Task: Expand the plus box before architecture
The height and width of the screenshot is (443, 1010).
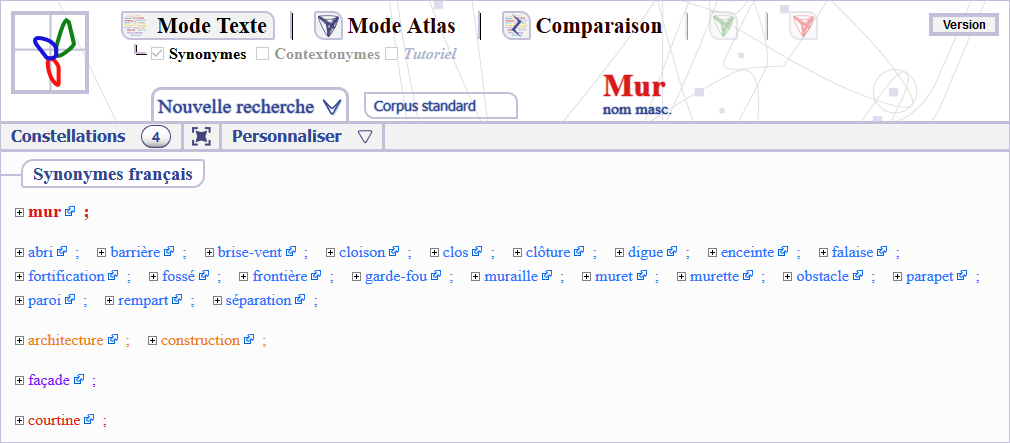Action: (x=20, y=341)
